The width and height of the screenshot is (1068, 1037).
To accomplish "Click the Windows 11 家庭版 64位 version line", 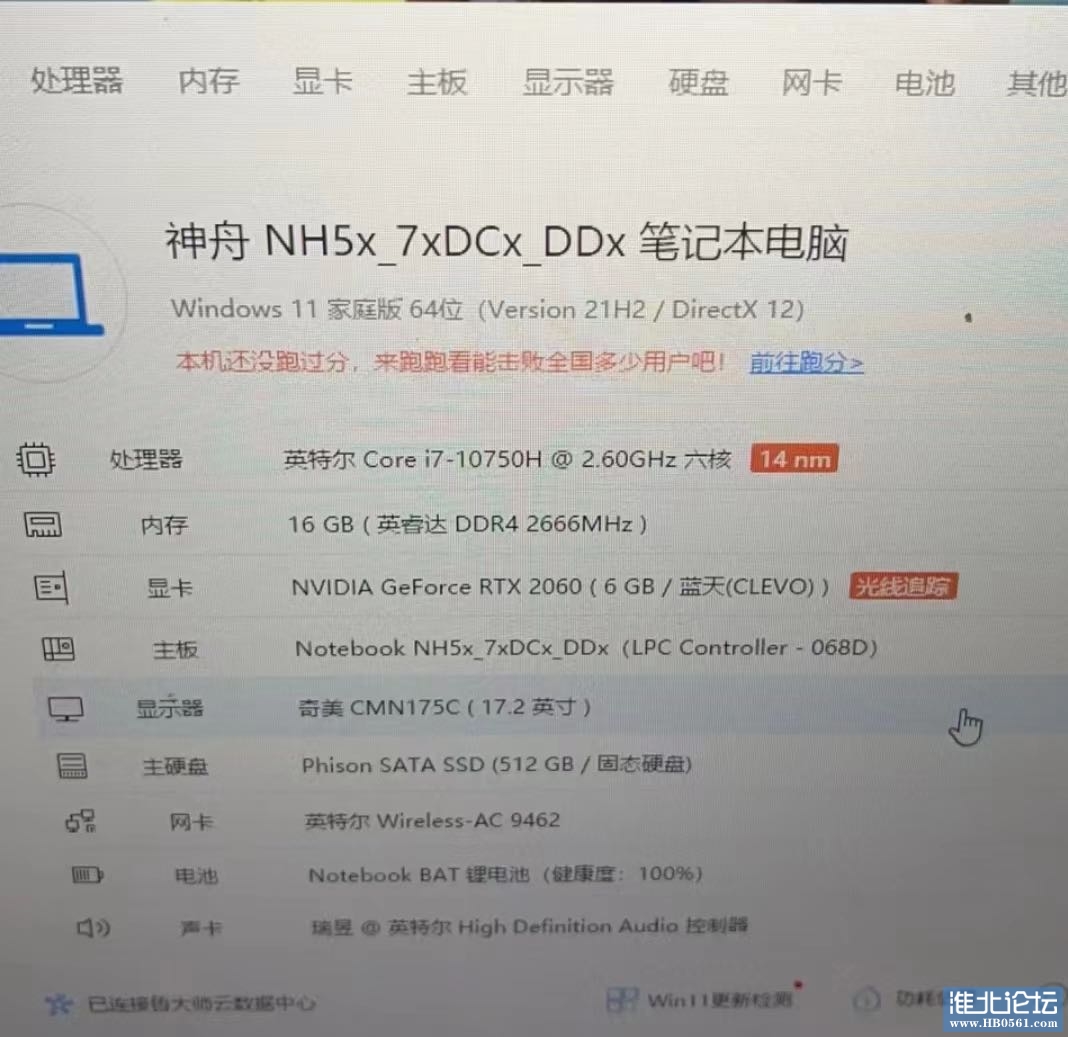I will 488,309.
